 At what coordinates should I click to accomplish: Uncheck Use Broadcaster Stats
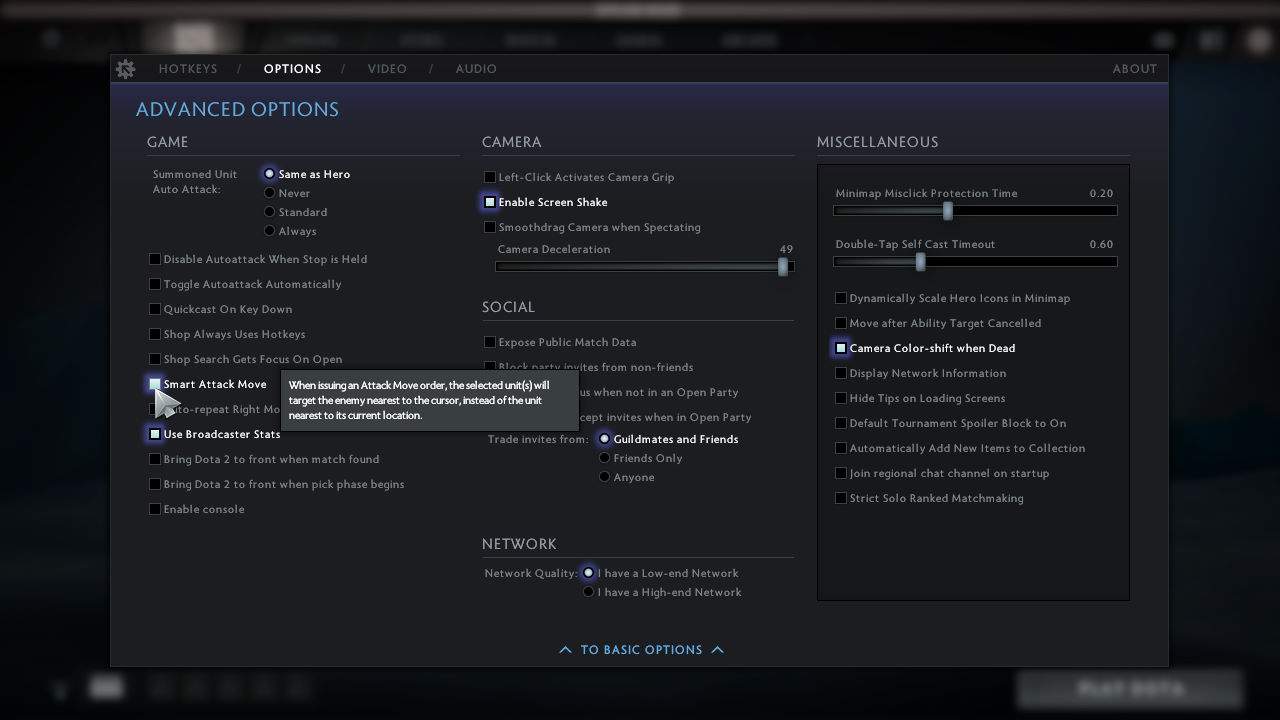coord(155,434)
